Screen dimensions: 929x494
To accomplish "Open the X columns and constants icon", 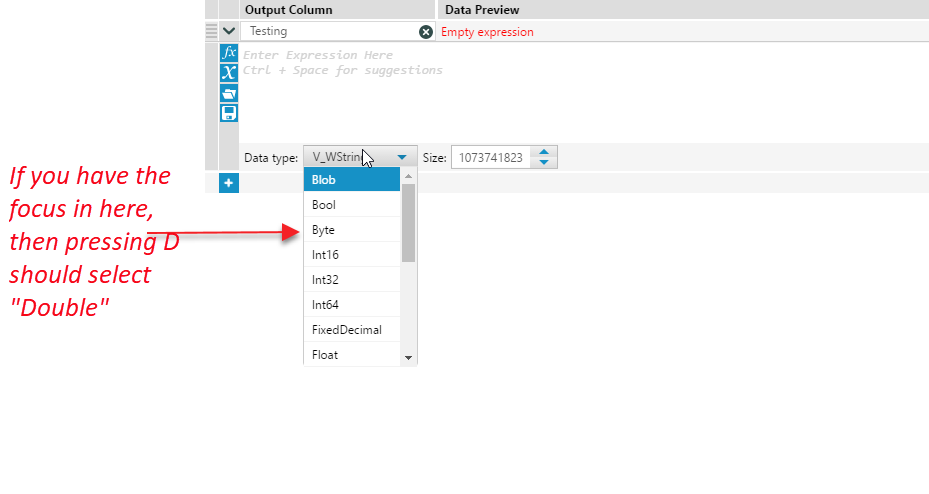I will (x=229, y=73).
